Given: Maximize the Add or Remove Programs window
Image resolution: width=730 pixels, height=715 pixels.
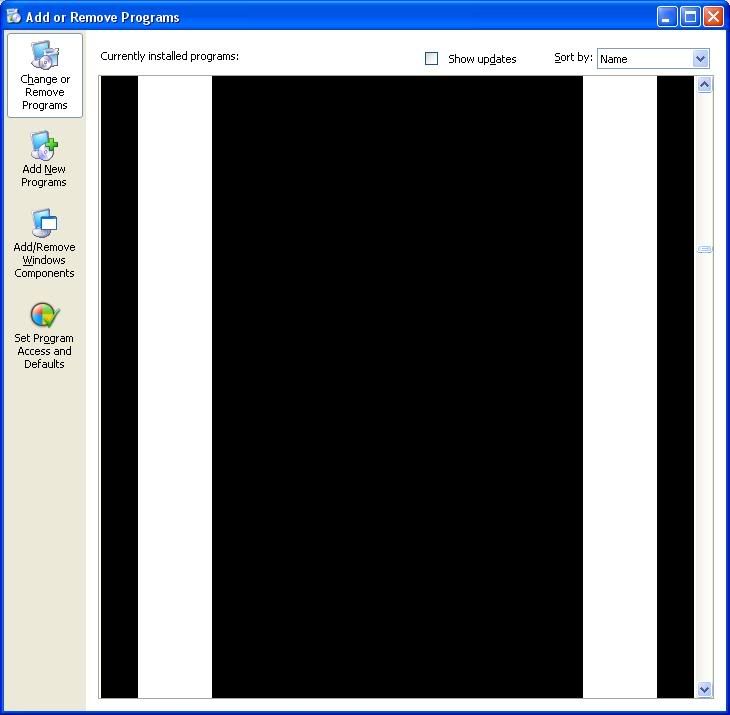Looking at the screenshot, I should point(690,17).
